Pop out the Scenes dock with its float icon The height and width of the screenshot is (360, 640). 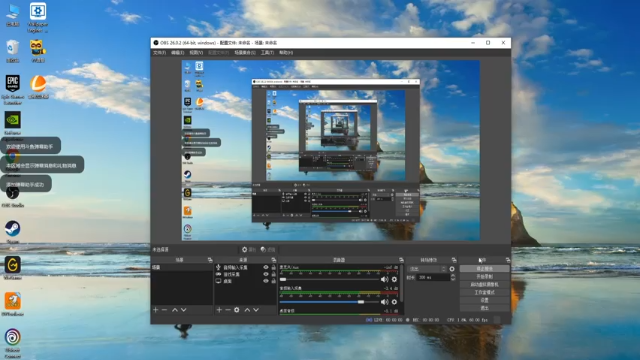click(x=210, y=260)
